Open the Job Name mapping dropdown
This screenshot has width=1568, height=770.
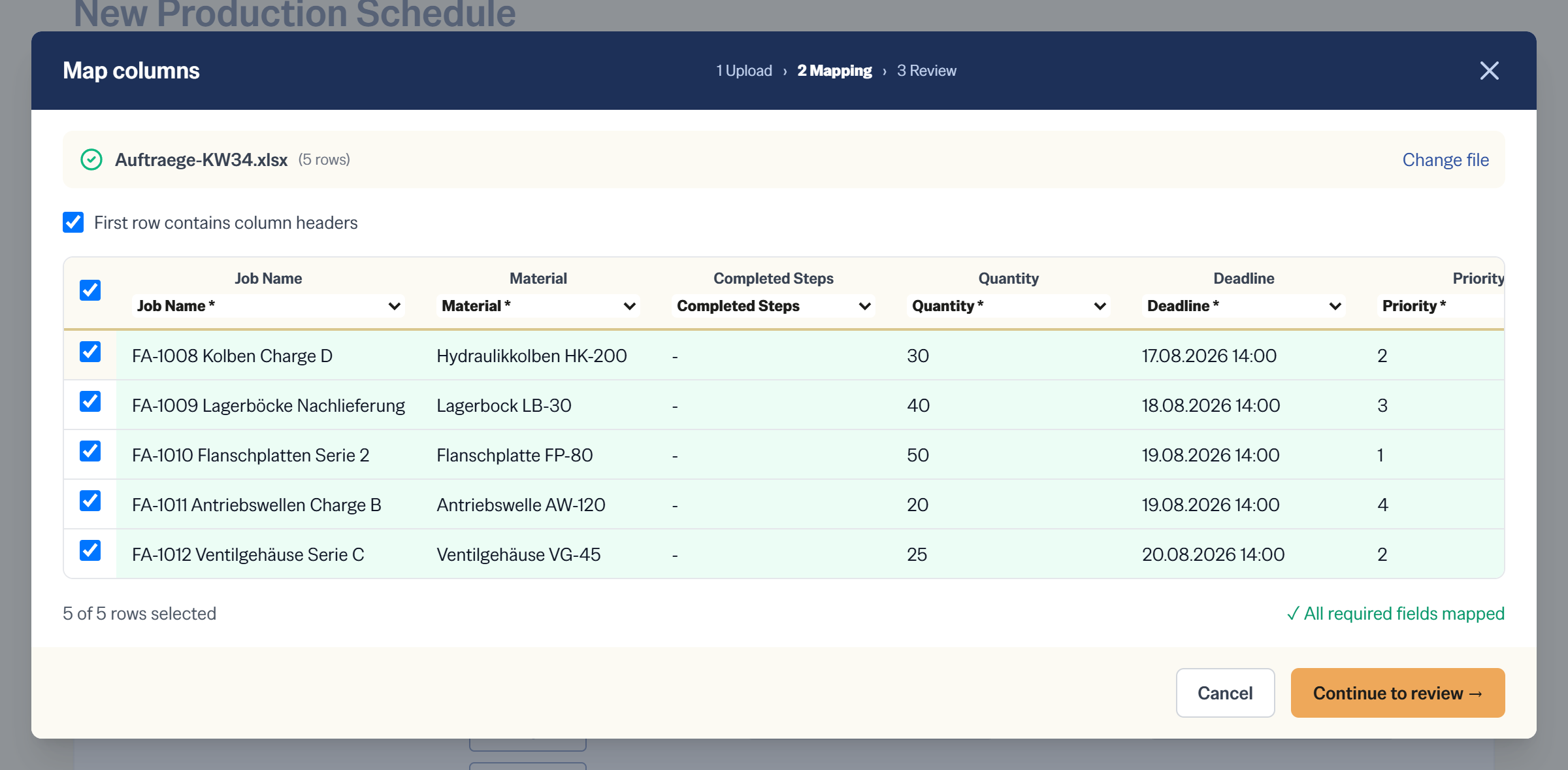[269, 306]
